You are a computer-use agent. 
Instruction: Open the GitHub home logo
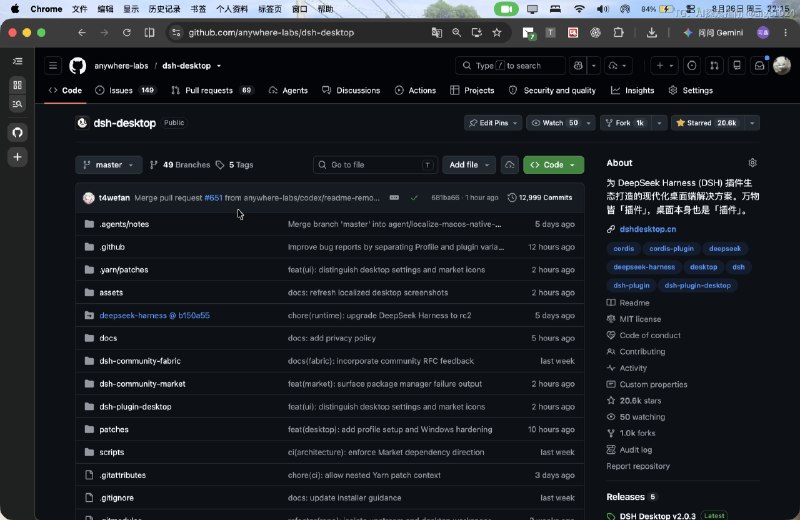(x=78, y=65)
